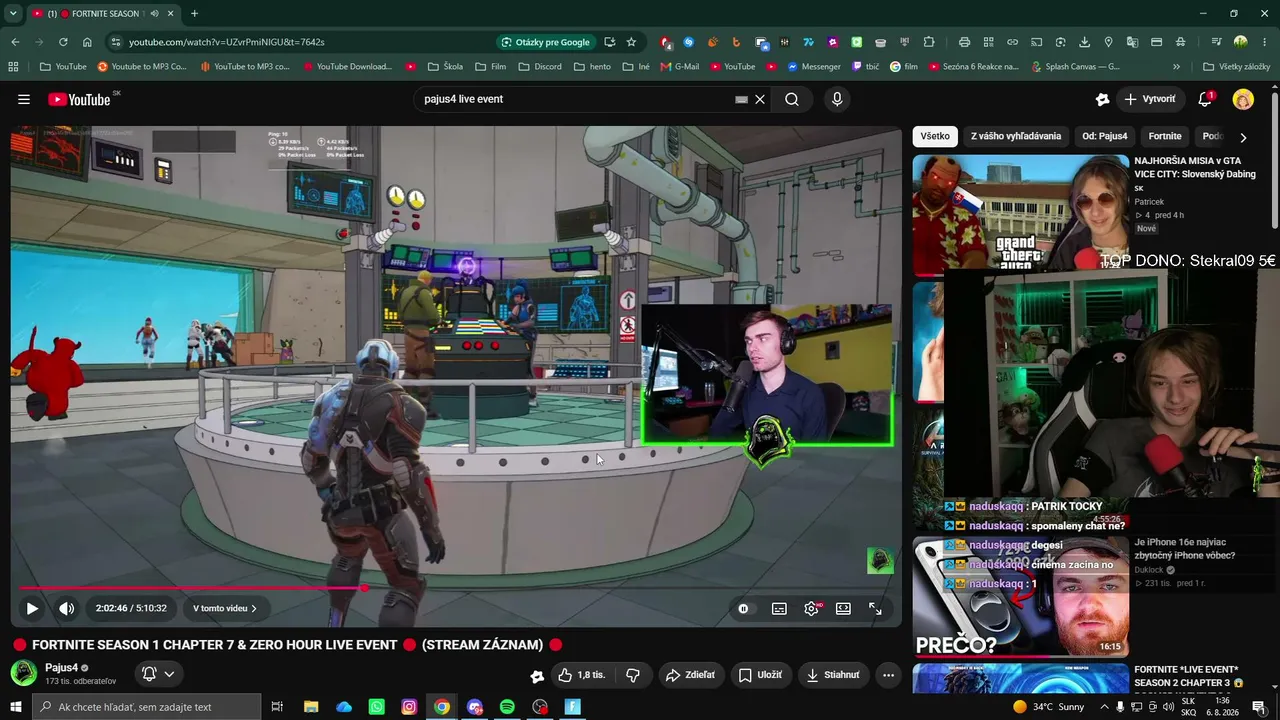Open Chrome three-dot menu
Viewport: 1280px width, 720px height.
point(1264,42)
